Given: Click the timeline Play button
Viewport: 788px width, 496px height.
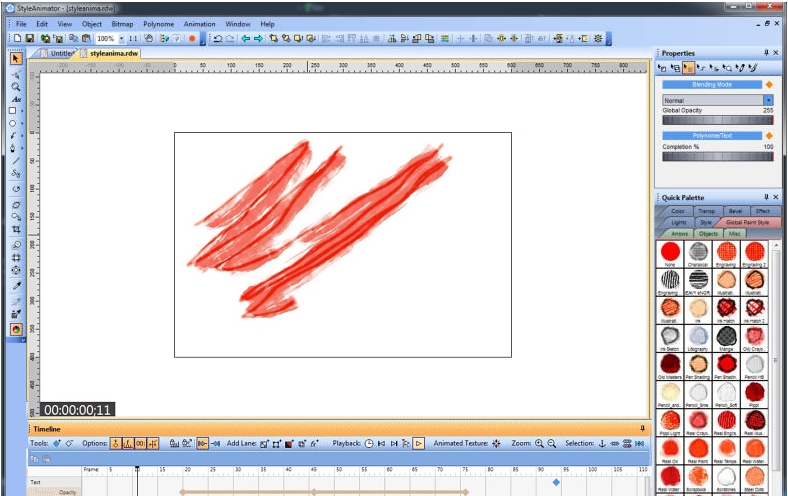Looking at the screenshot, I should 418,443.
